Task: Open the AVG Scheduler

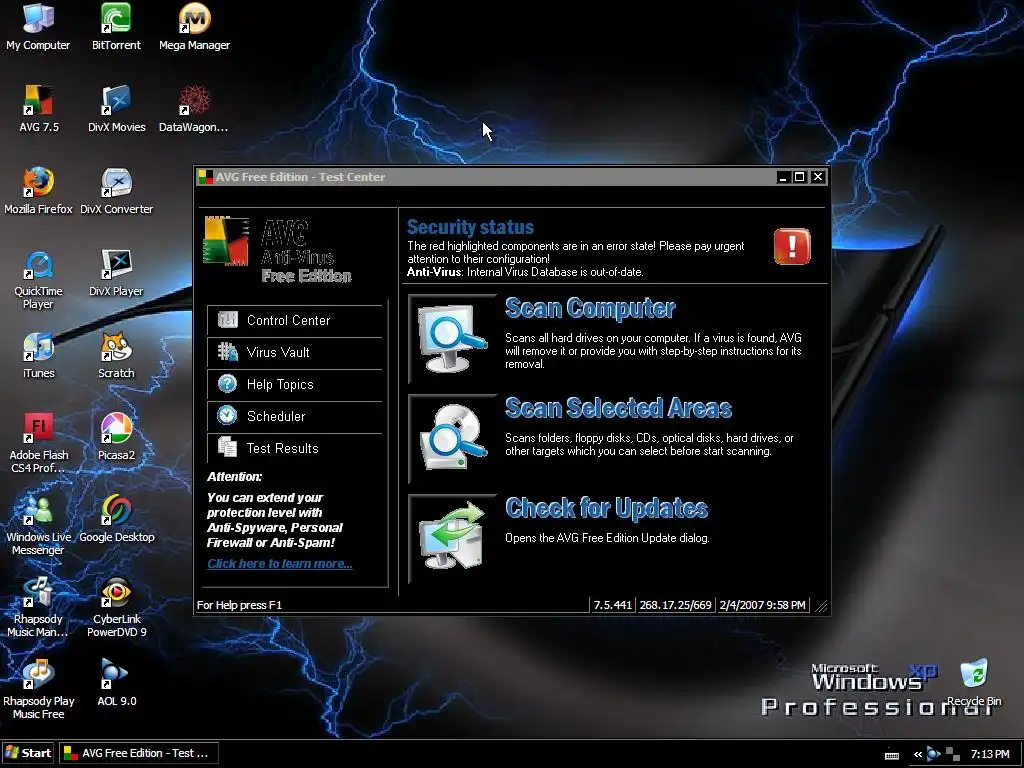Action: pyautogui.click(x=295, y=416)
